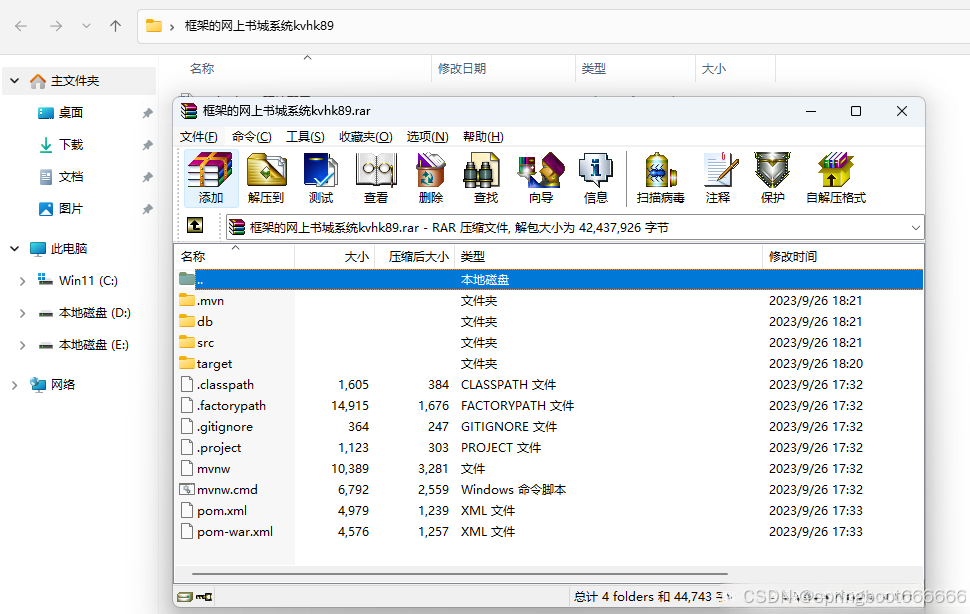
Task: Open archive Info (信息) icon
Action: click(x=596, y=178)
